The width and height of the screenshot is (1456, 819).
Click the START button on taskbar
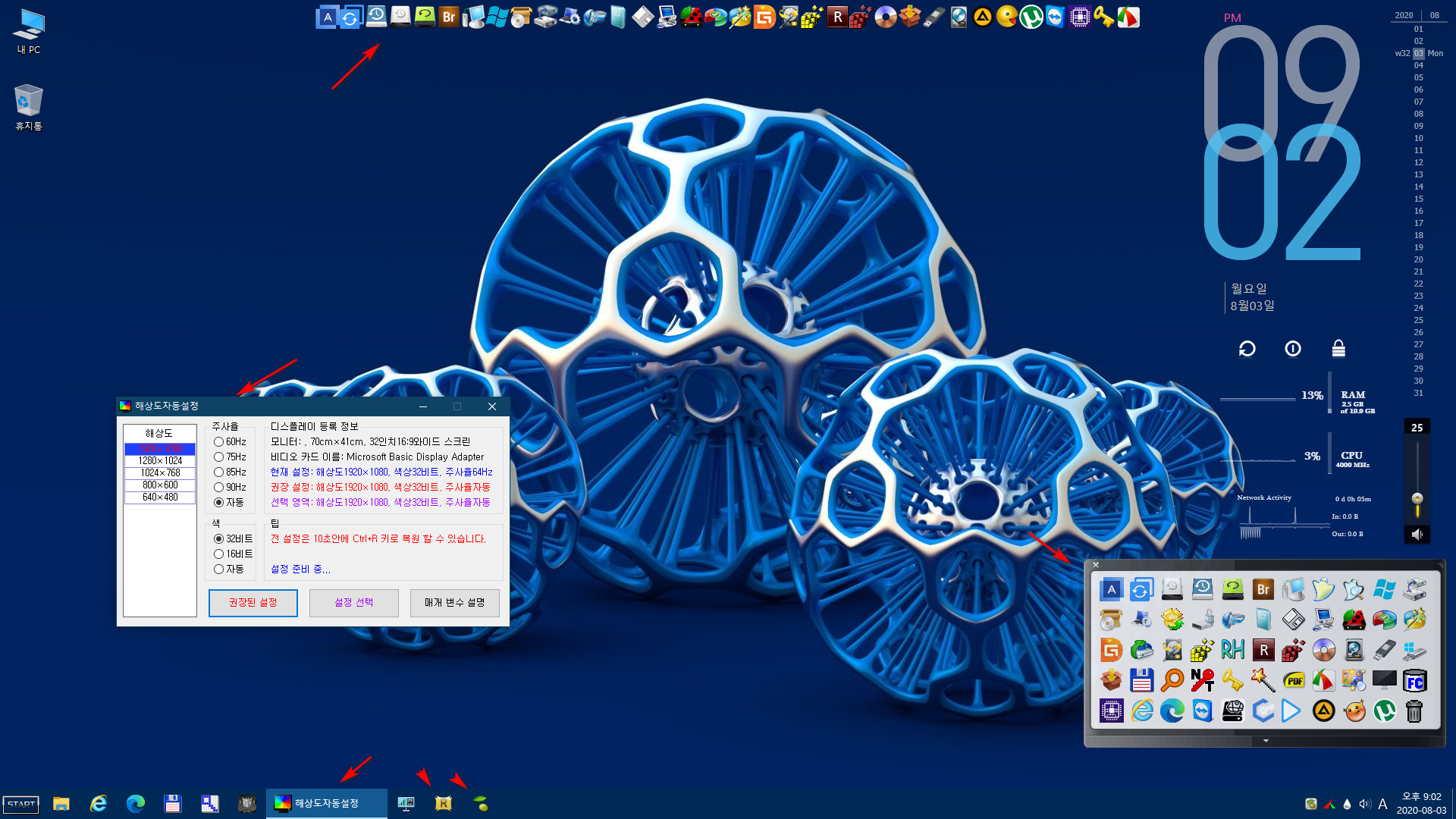coord(21,804)
